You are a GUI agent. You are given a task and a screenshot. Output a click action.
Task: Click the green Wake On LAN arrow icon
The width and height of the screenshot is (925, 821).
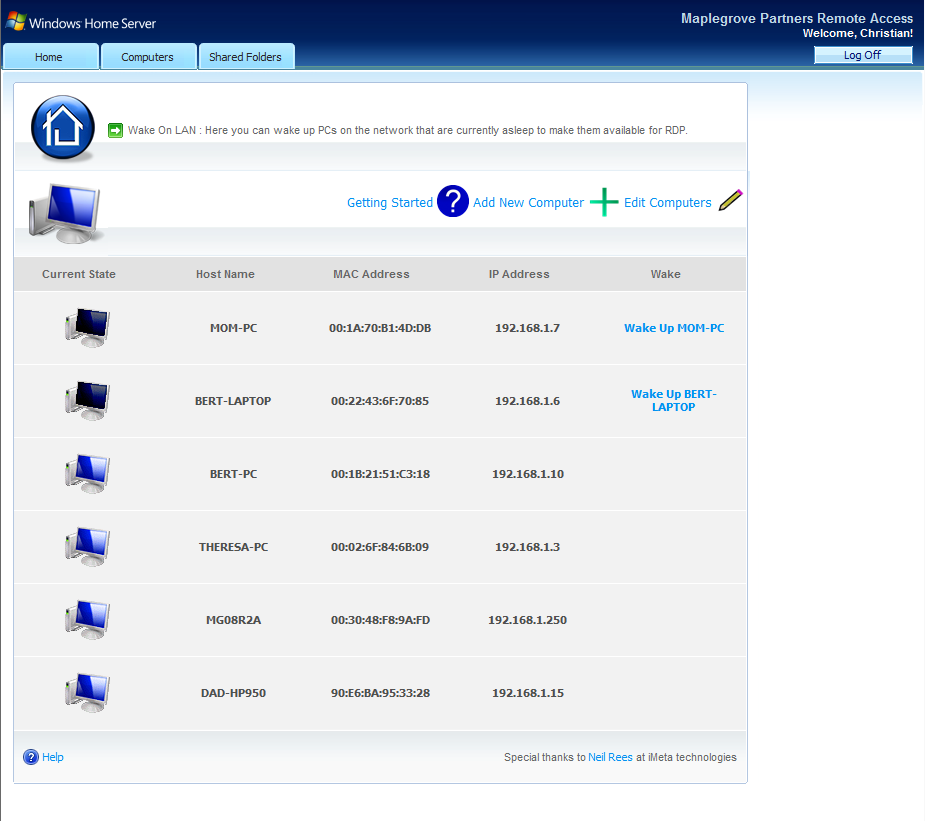(115, 130)
